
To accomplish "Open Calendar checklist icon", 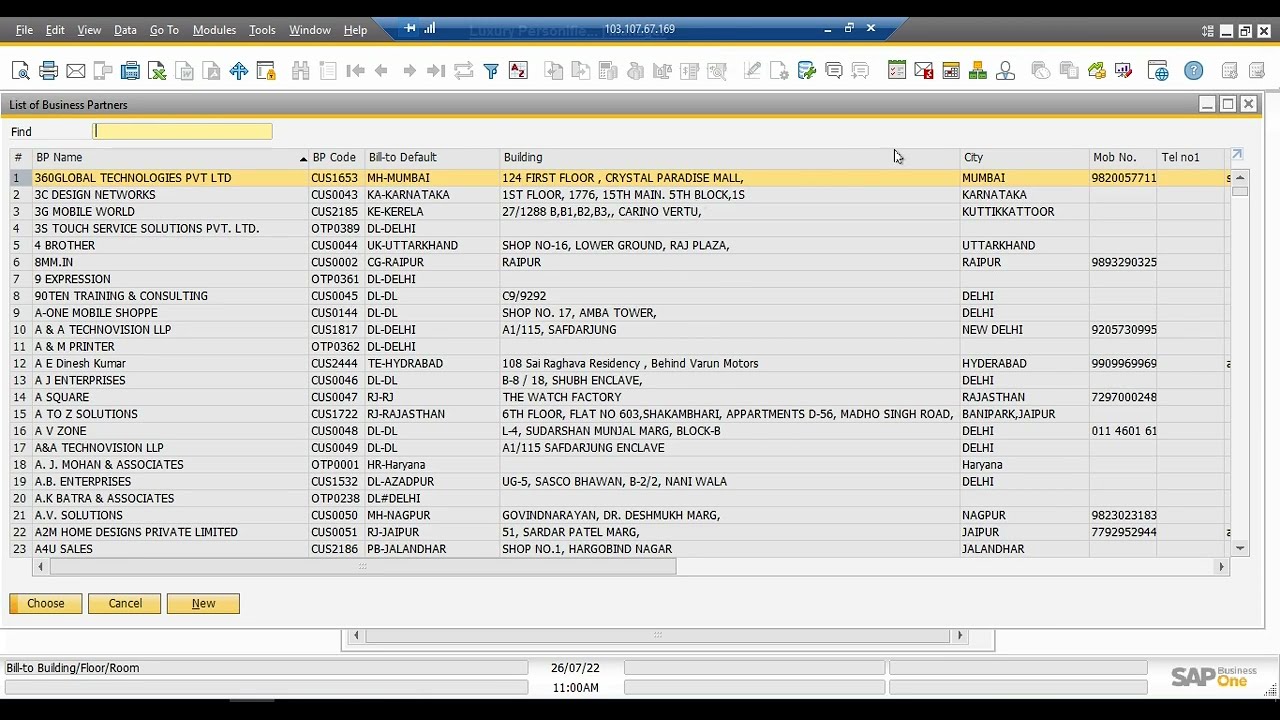I will (x=897, y=71).
